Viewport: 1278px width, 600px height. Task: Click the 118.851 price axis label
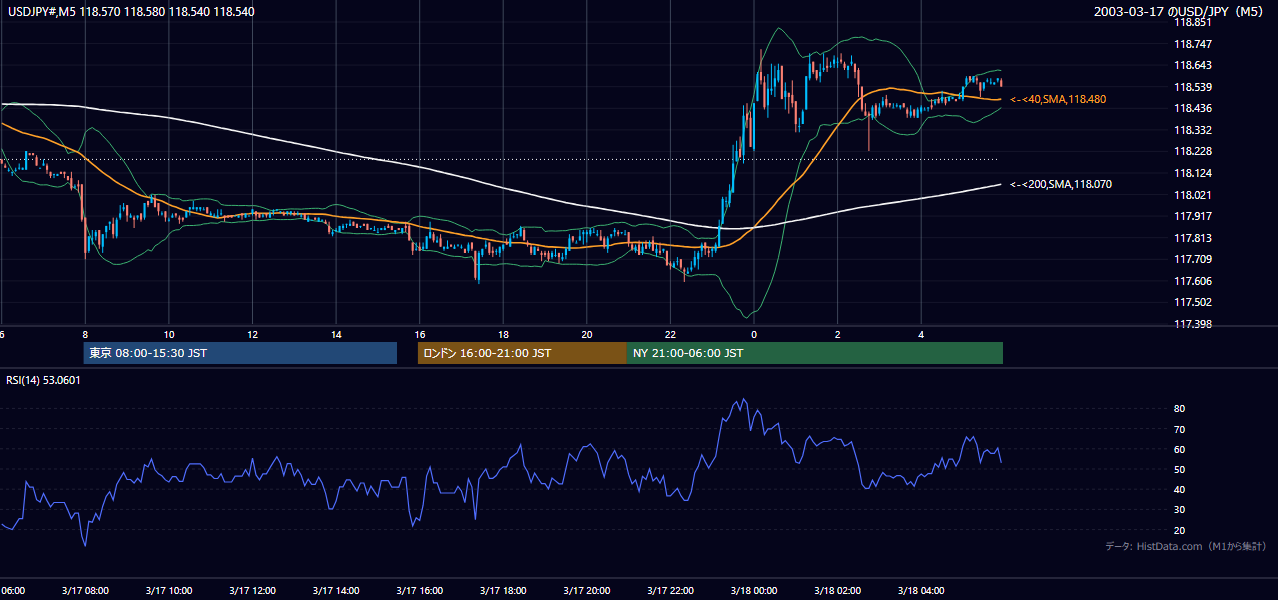(x=1194, y=22)
